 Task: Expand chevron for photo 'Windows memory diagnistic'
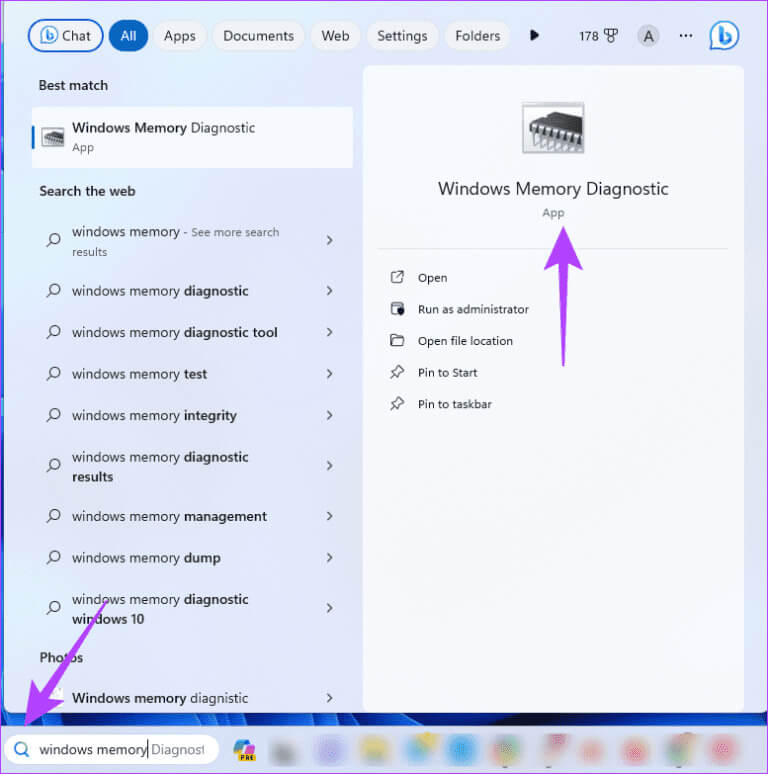point(329,697)
